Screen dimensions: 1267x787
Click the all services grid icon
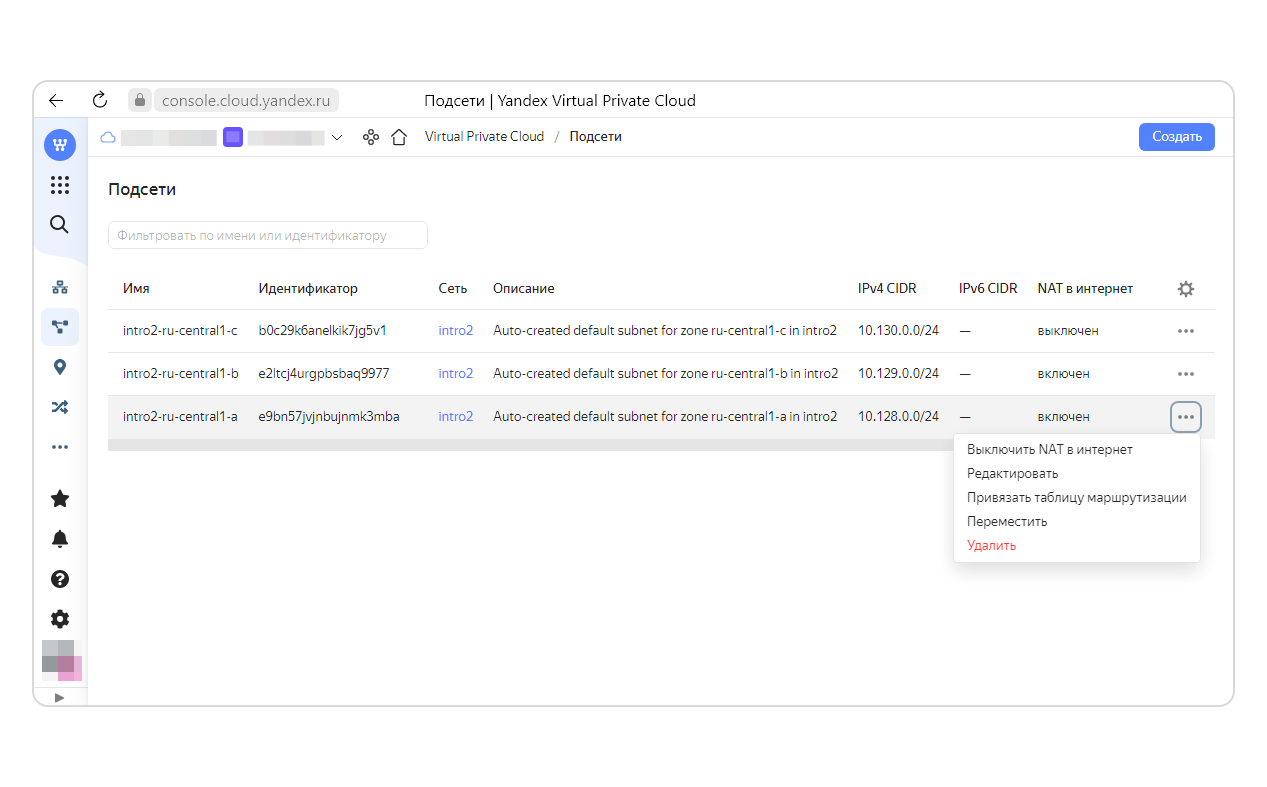[60, 185]
